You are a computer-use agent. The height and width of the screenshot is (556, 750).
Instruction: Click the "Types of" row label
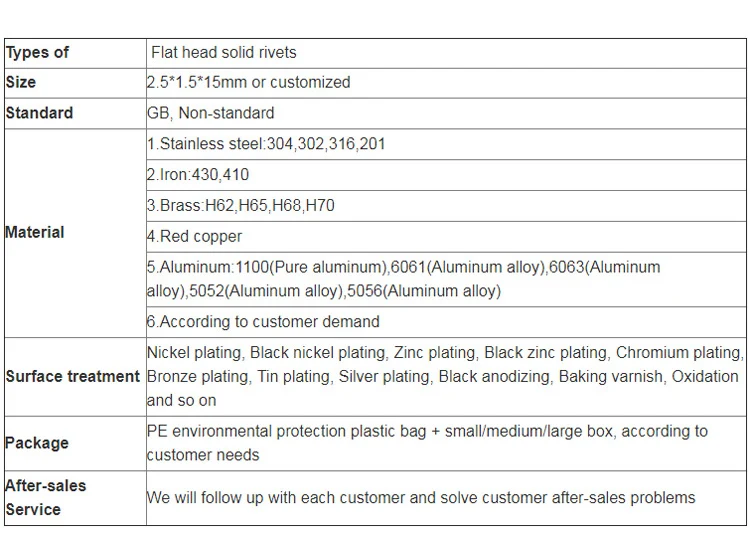point(38,52)
